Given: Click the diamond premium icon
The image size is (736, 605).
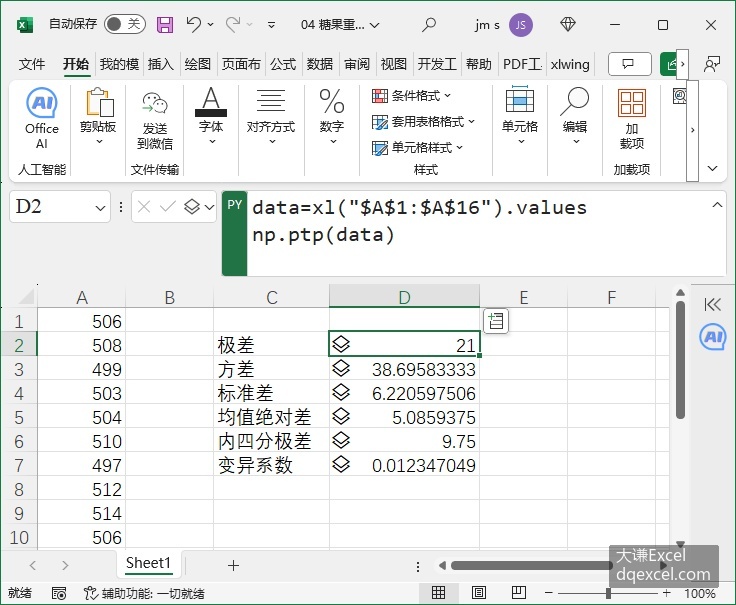Looking at the screenshot, I should click(568, 24).
